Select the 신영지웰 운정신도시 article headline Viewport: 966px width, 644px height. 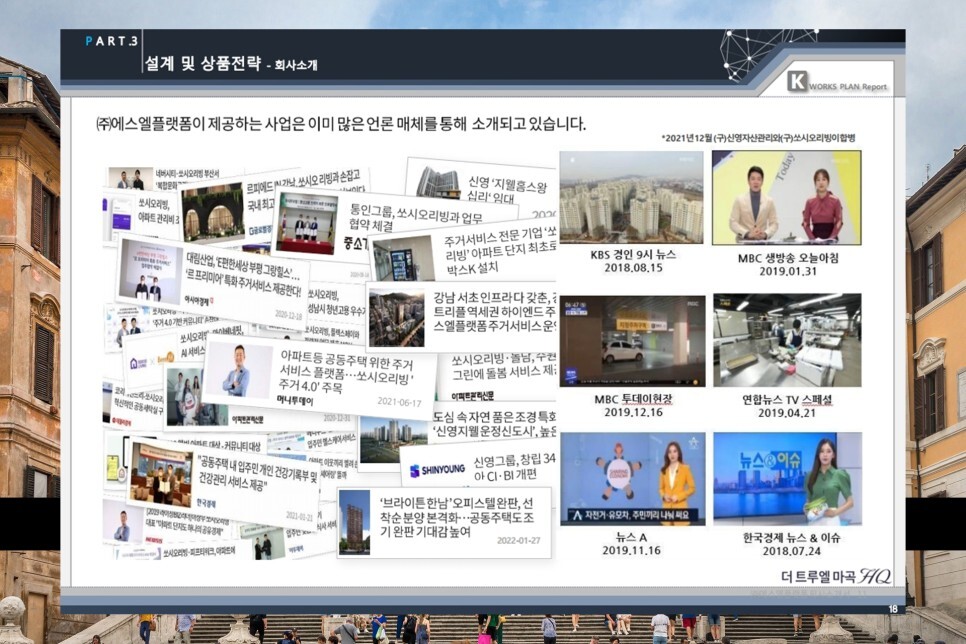pos(494,423)
